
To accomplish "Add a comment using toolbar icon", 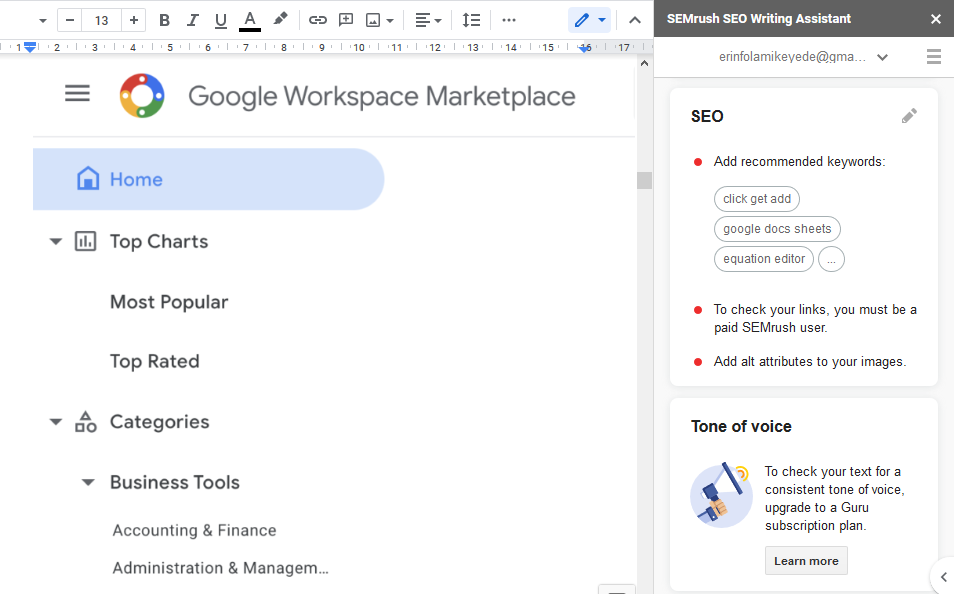I will [346, 20].
